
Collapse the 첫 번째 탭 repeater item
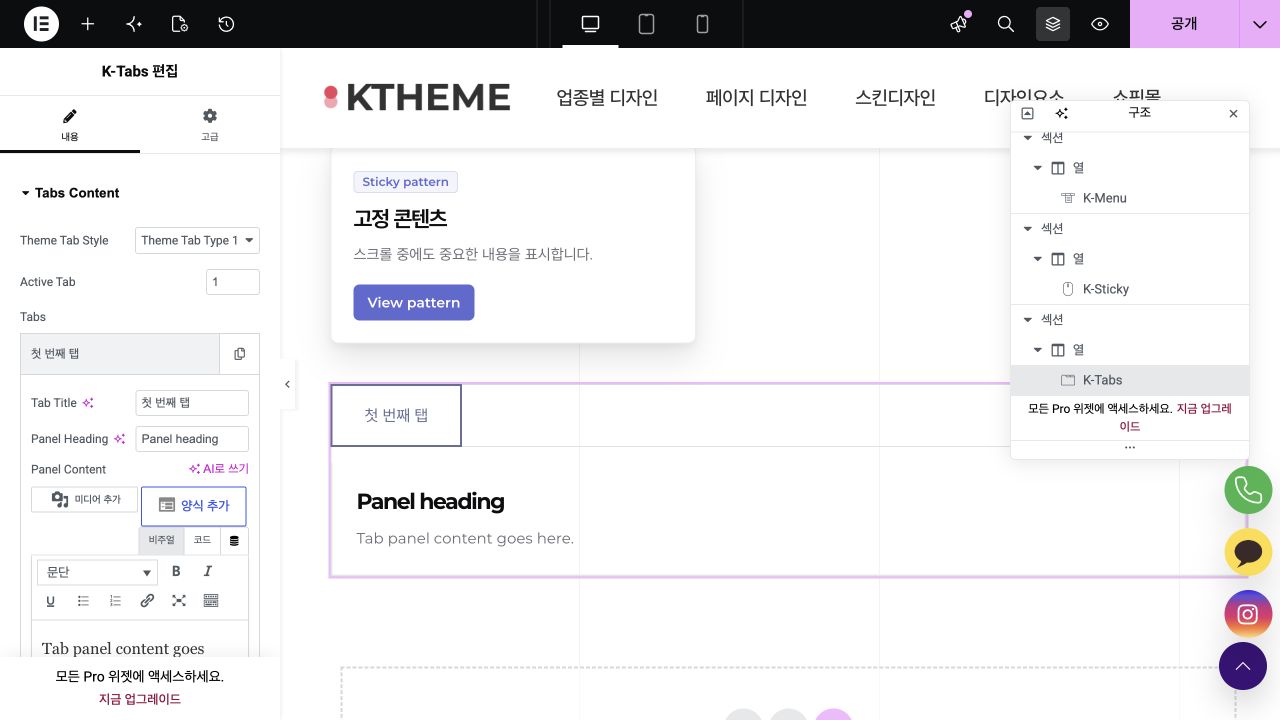120,354
